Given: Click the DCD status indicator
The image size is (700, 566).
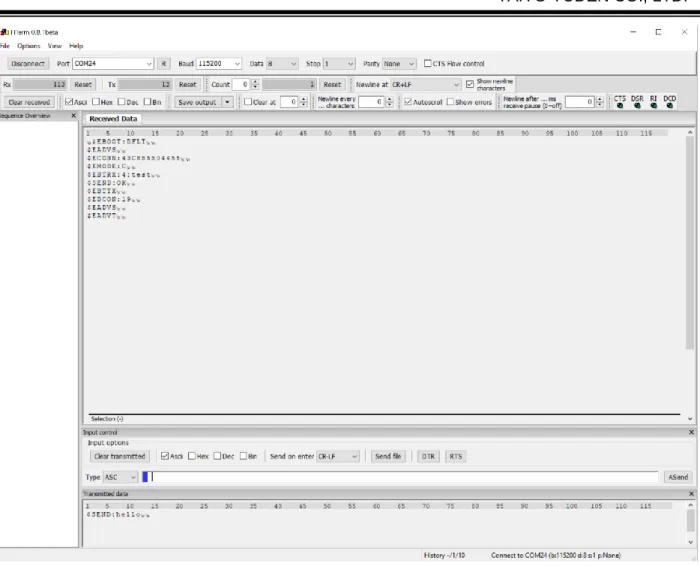Looking at the screenshot, I should 670,102.
